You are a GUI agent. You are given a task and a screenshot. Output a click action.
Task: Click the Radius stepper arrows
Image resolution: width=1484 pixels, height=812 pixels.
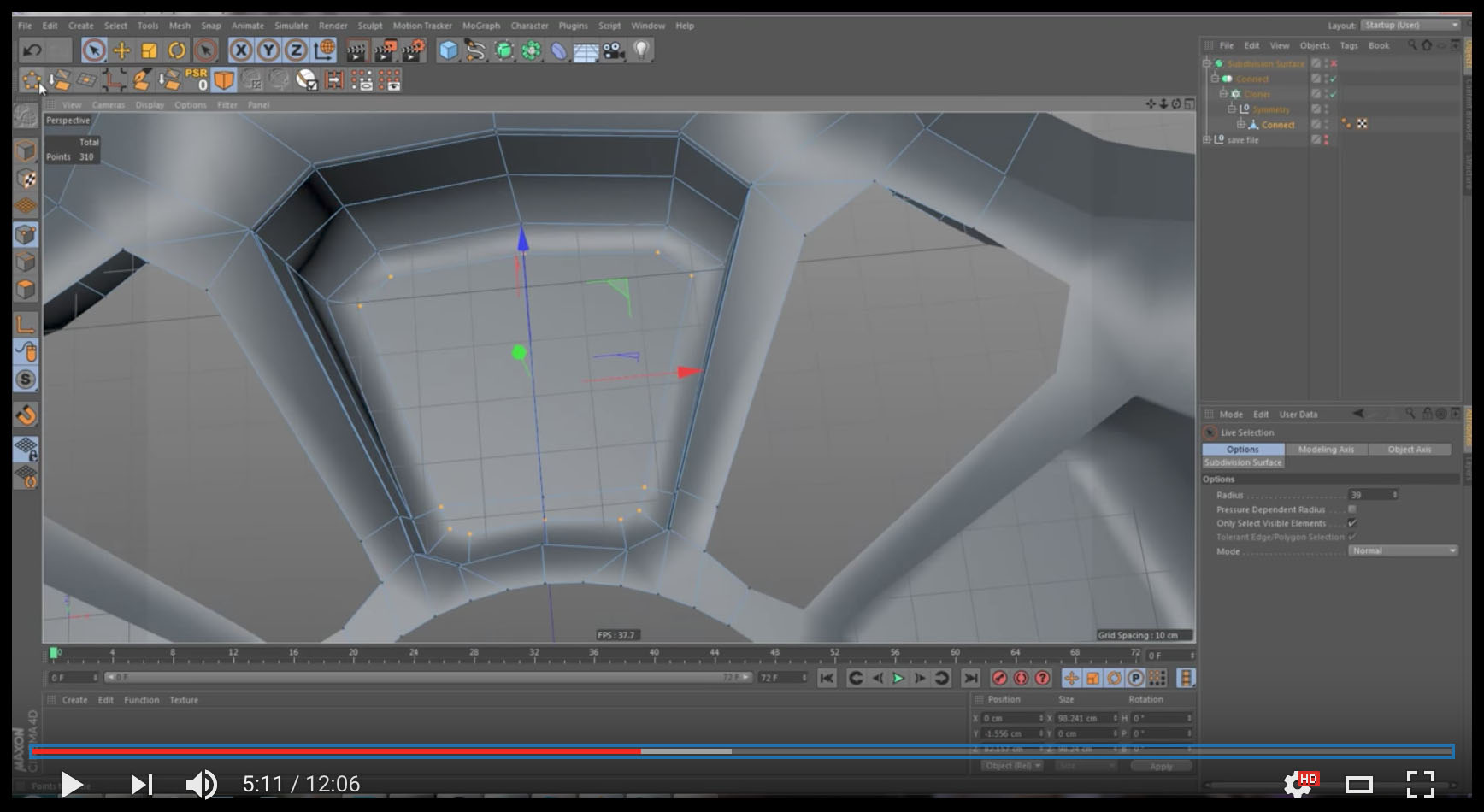coord(1395,495)
